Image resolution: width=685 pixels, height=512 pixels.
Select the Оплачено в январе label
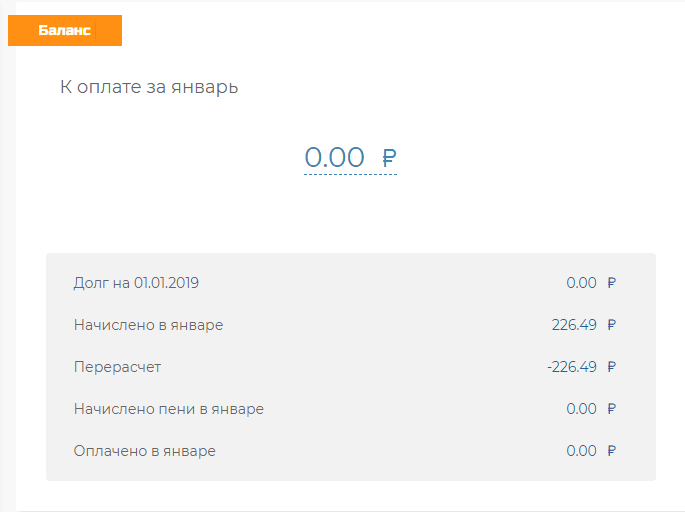[x=144, y=451]
